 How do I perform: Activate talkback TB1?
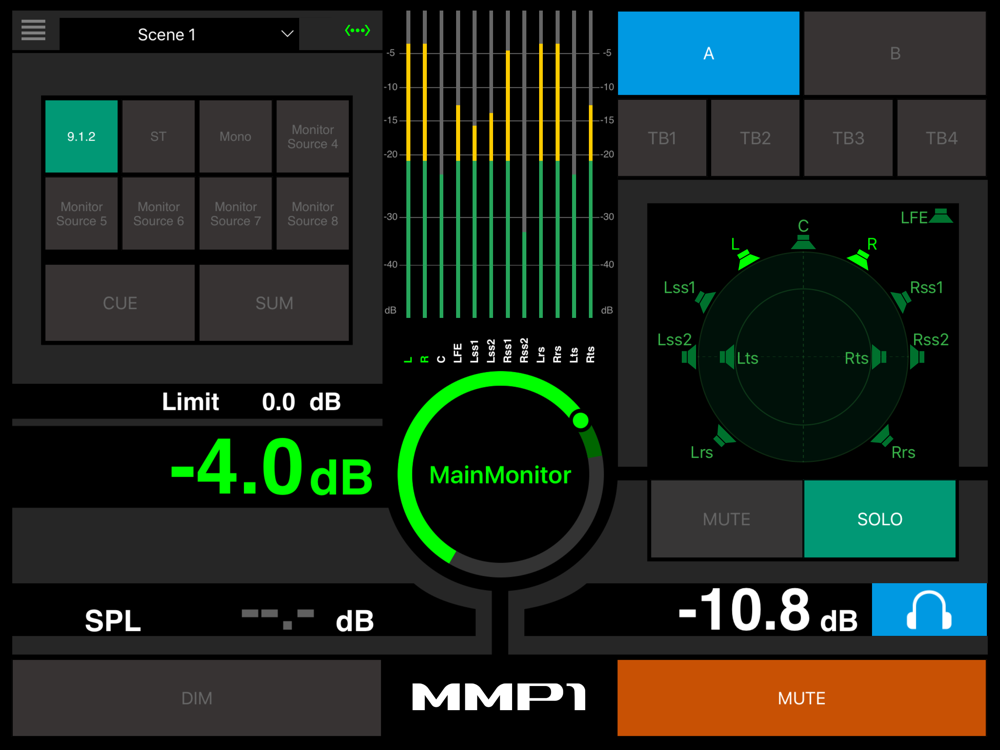pos(662,138)
